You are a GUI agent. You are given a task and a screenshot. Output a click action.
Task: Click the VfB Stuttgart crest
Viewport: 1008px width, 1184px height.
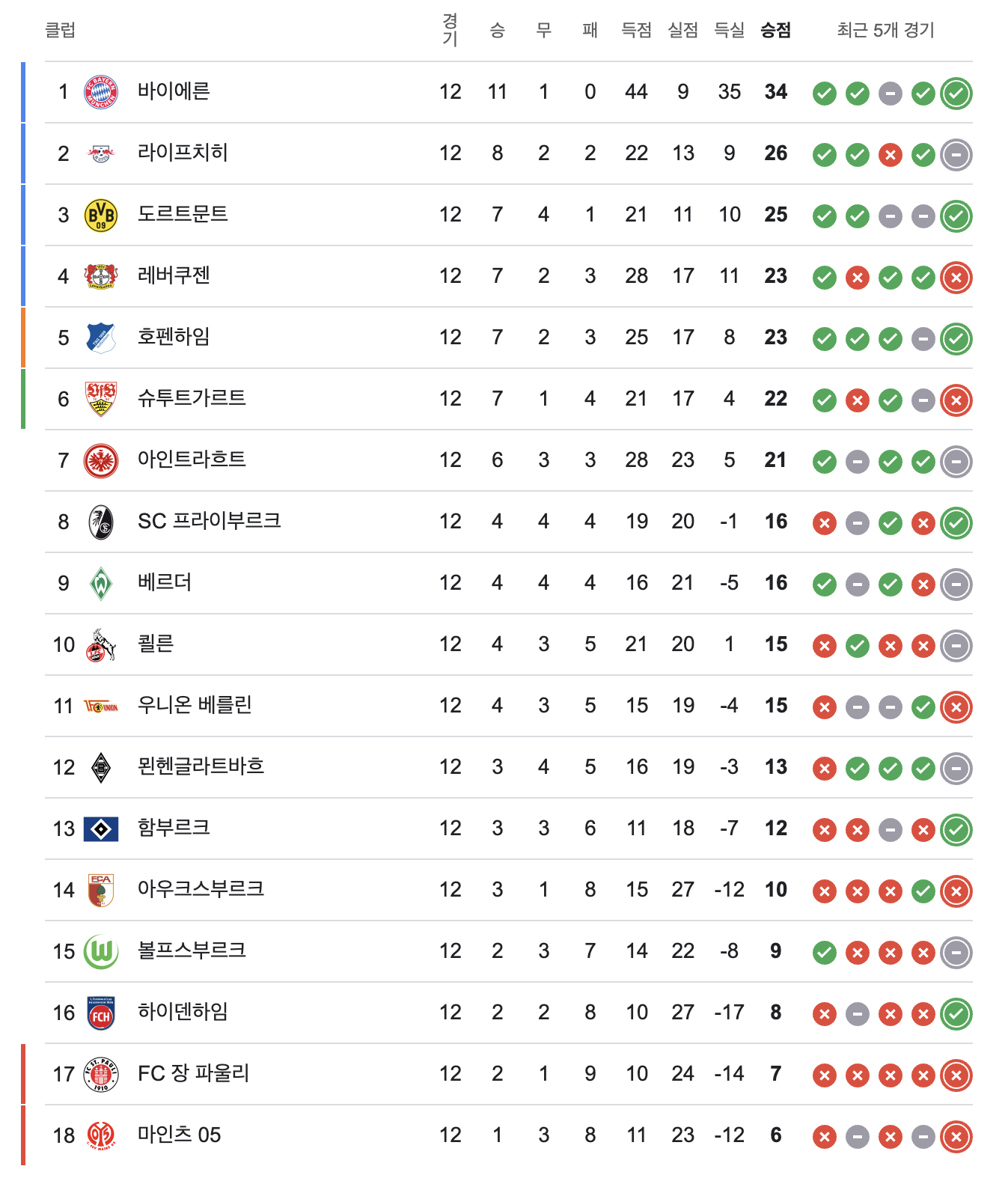[101, 400]
